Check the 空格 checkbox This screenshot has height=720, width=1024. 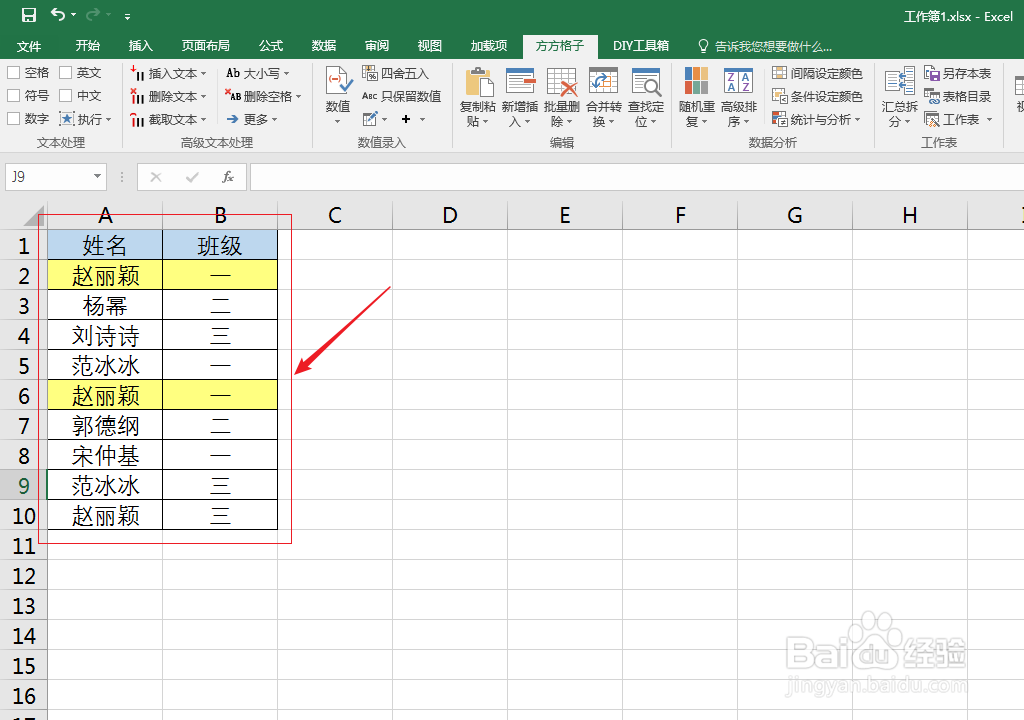coord(13,73)
